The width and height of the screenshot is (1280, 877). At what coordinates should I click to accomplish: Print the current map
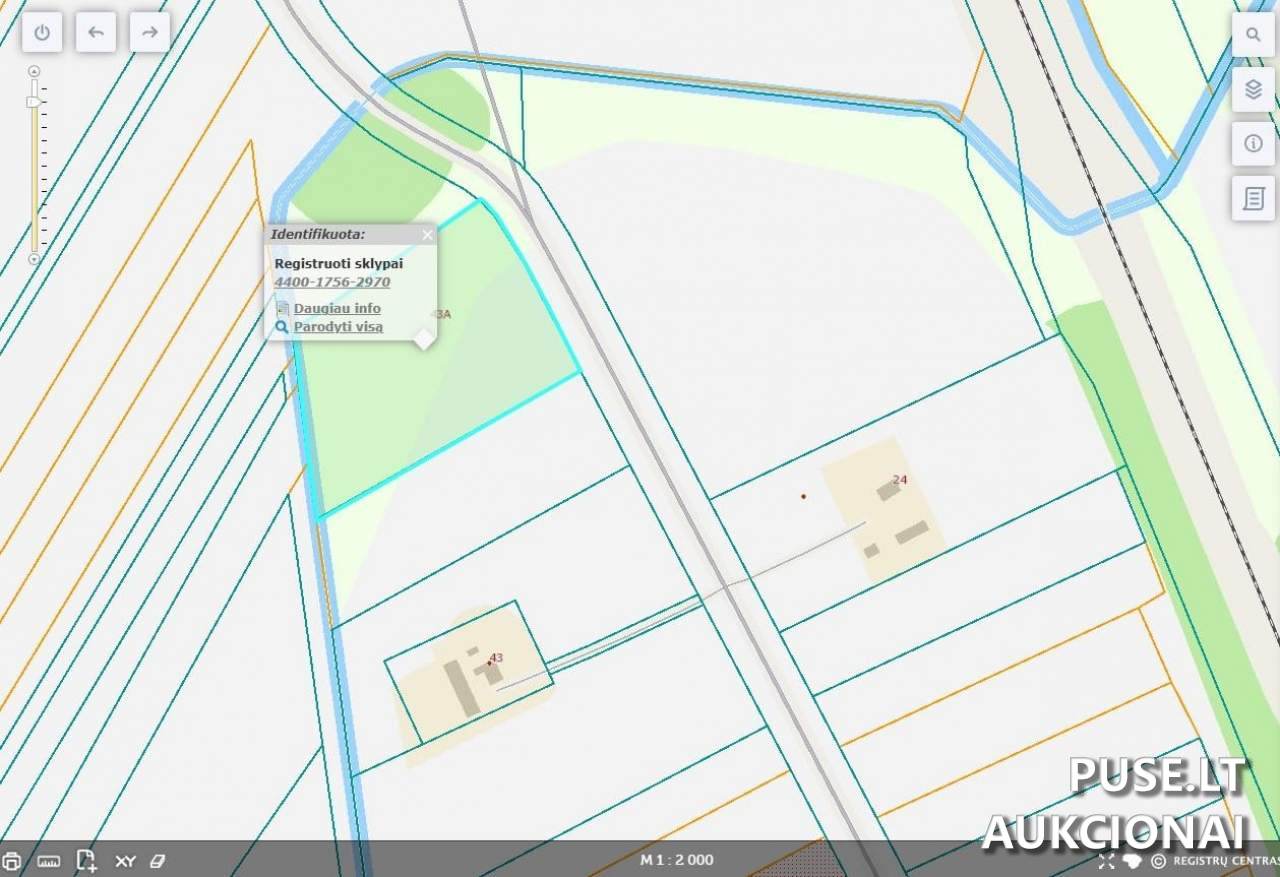[x=12, y=861]
